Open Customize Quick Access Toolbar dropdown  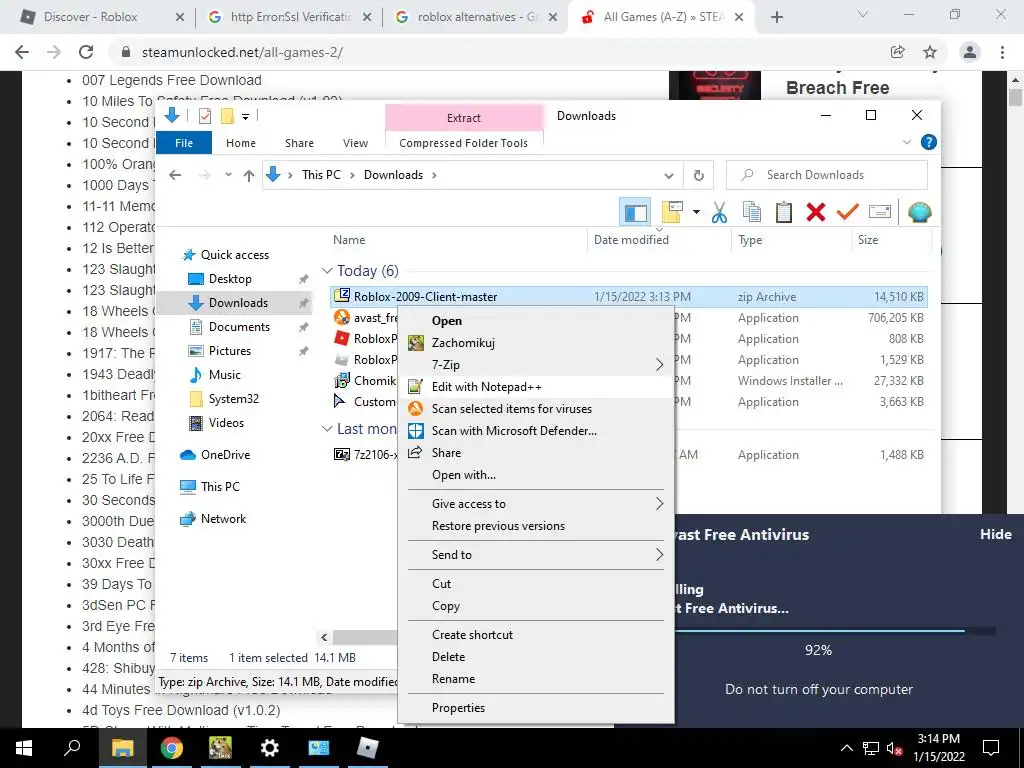246,117
